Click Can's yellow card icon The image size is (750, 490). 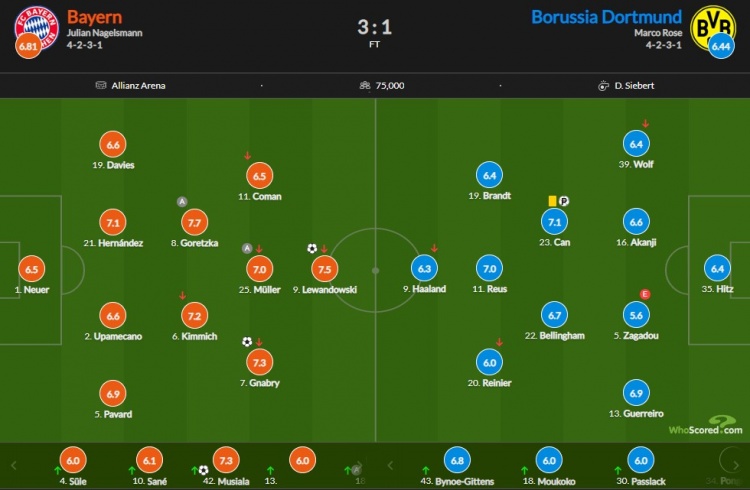click(x=552, y=201)
